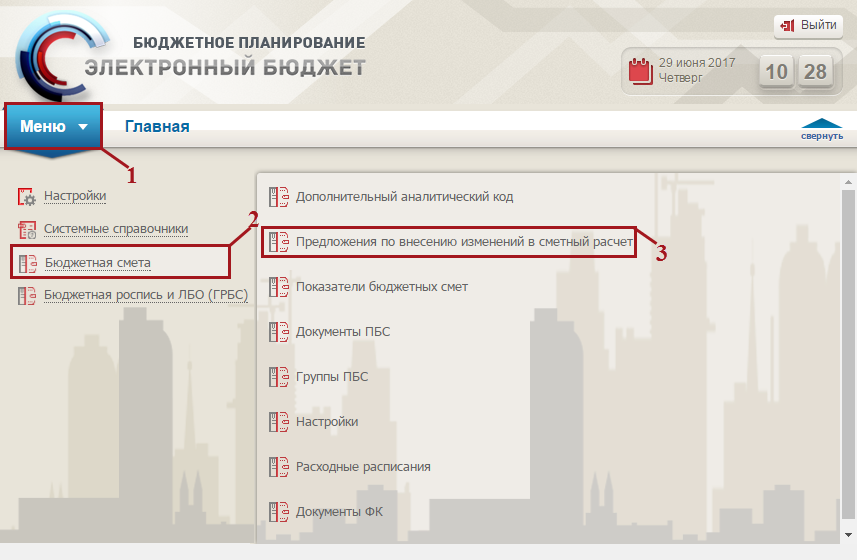
Task: Click the red calendar icon
Action: pyautogui.click(x=640, y=70)
